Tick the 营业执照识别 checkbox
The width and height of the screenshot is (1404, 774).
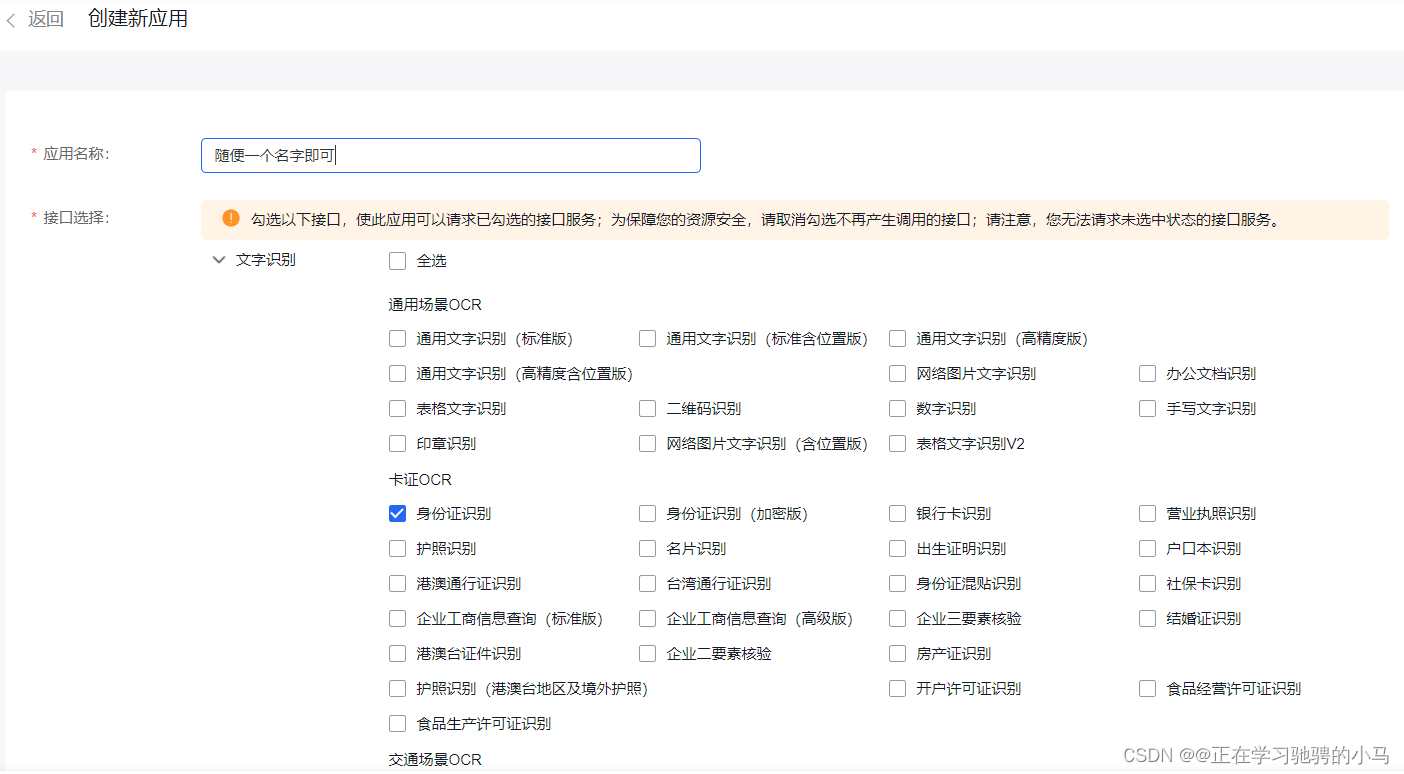[1147, 514]
